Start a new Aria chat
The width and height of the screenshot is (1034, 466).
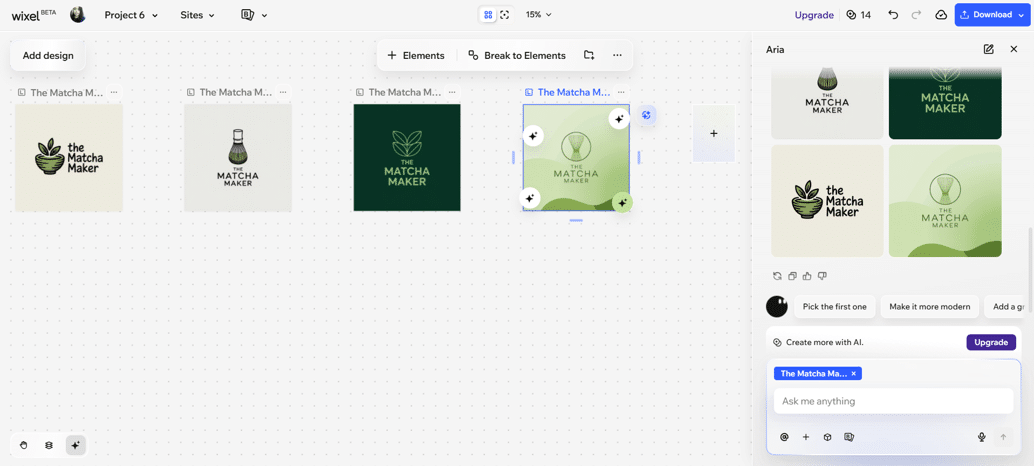tap(988, 49)
